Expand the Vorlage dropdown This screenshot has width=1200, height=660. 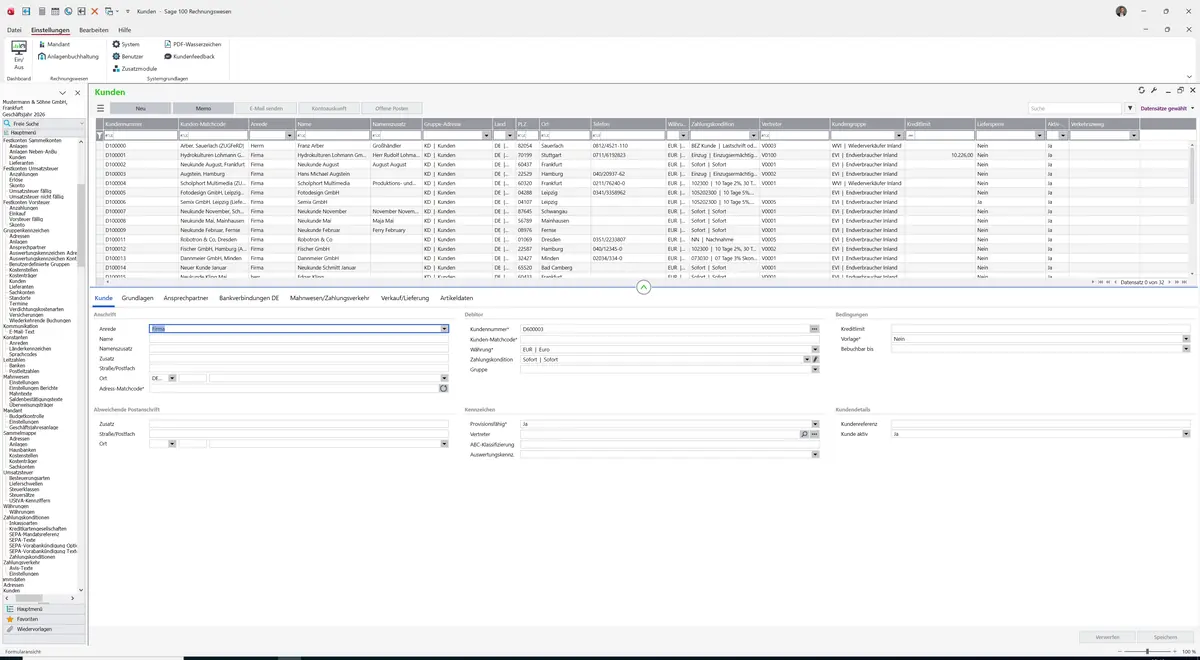pos(1186,339)
